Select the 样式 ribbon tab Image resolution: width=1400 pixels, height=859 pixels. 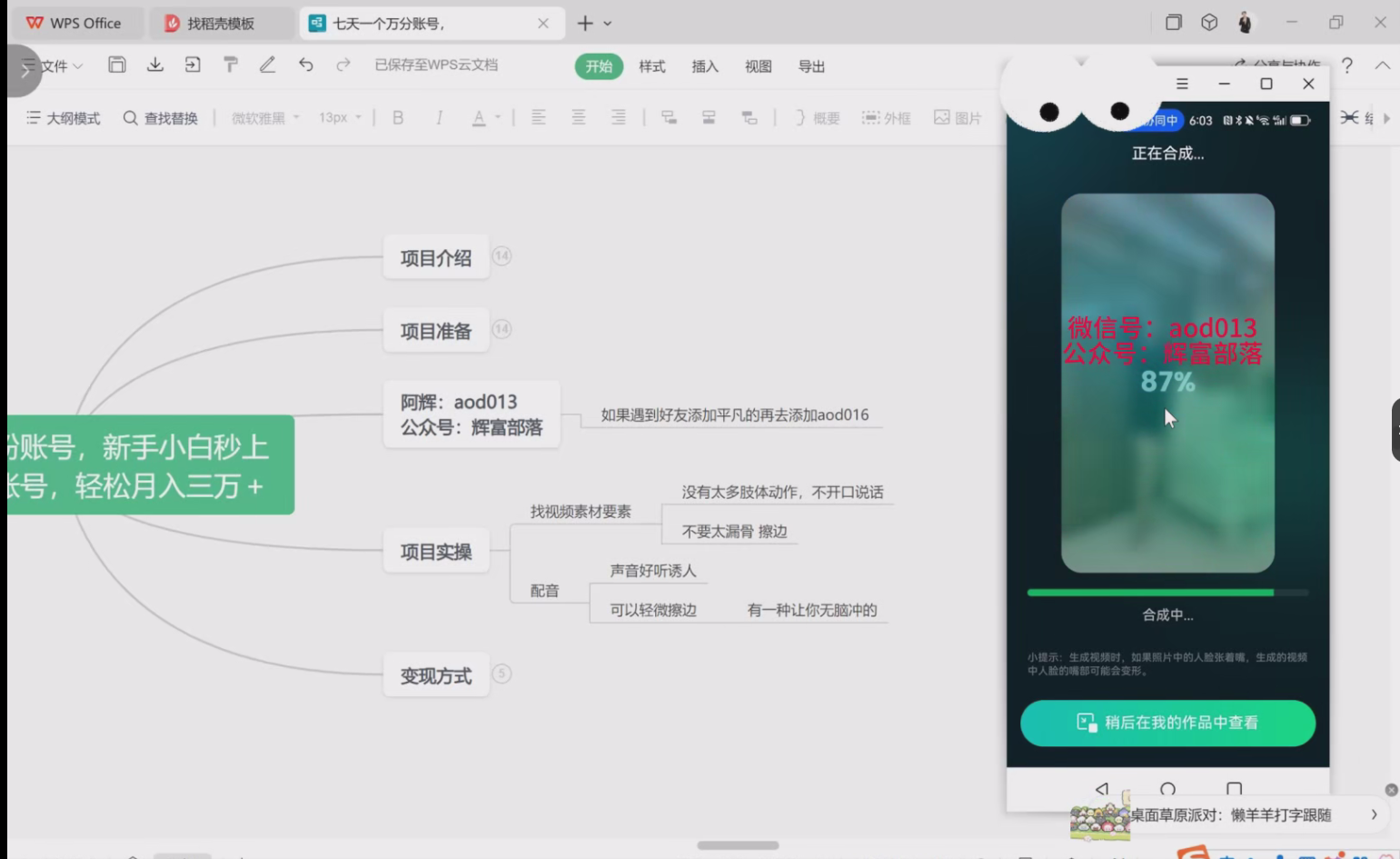[x=652, y=66]
